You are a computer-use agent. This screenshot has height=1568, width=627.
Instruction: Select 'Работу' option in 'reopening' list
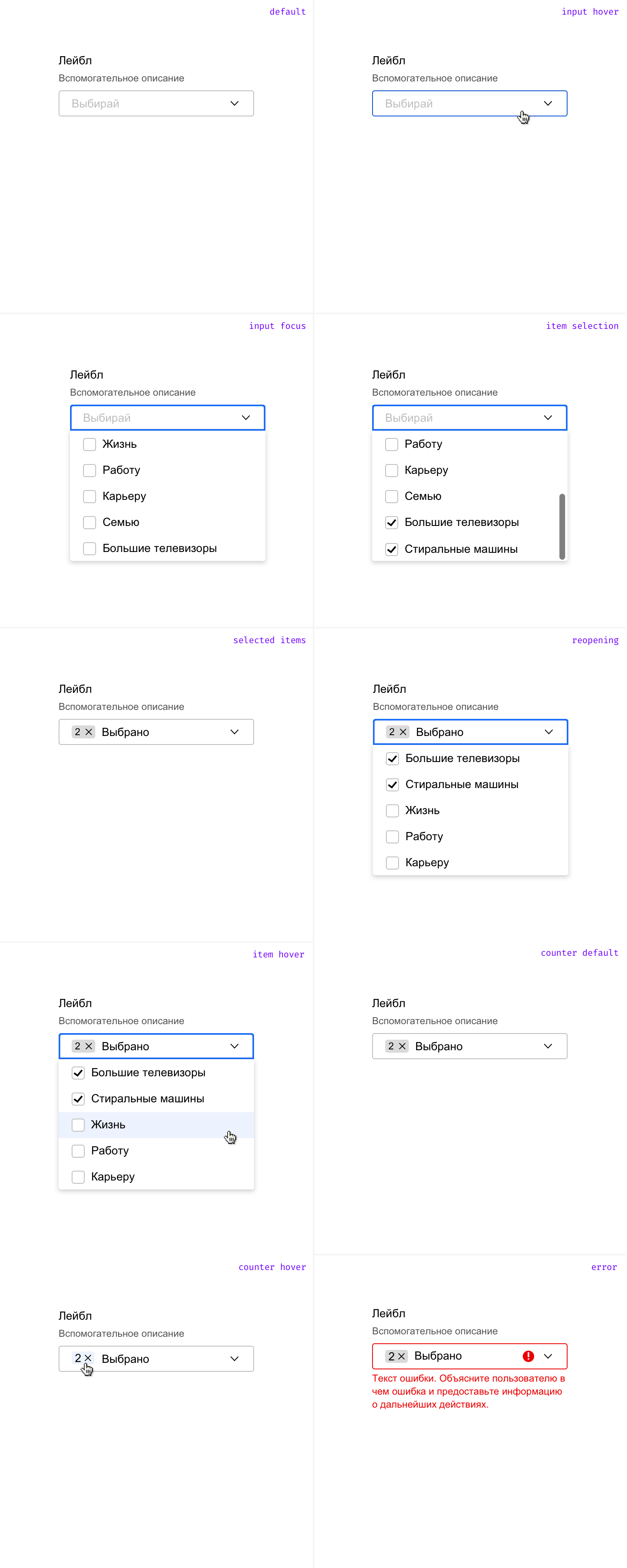point(470,837)
